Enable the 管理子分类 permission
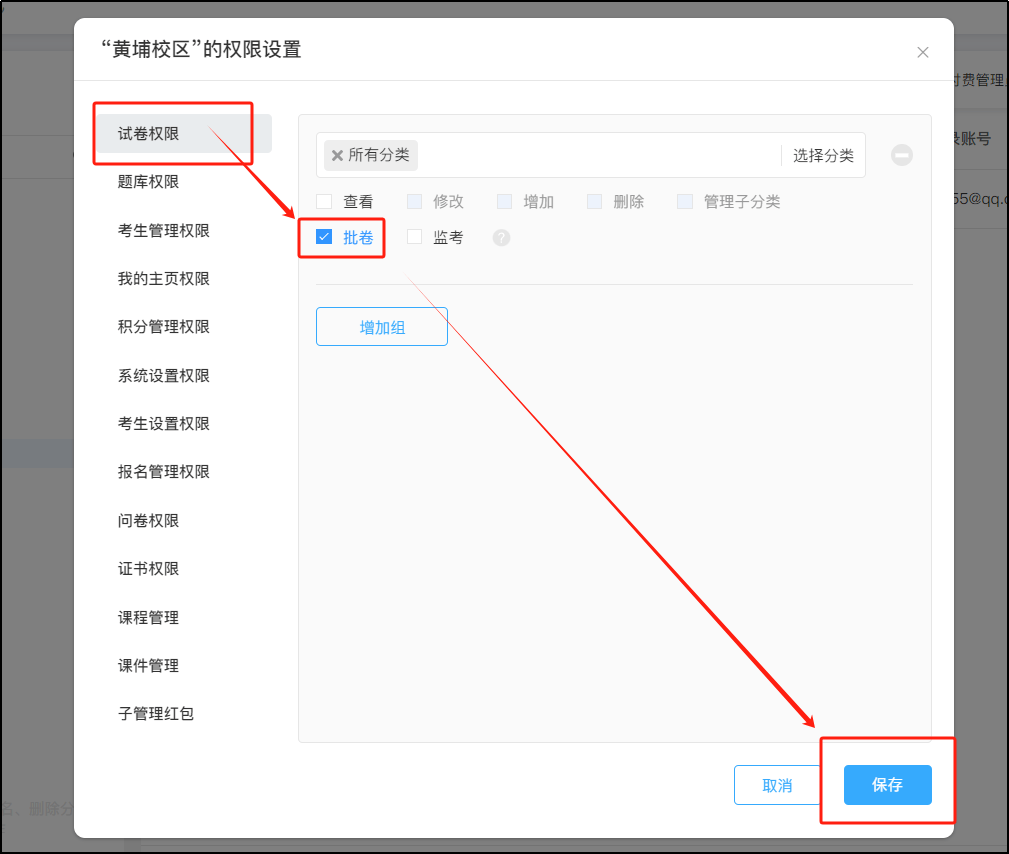The height and width of the screenshot is (854, 1009). point(685,201)
